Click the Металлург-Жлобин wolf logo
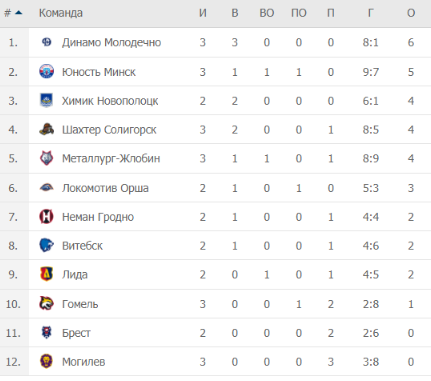This screenshot has width=431, height=381. [46, 158]
